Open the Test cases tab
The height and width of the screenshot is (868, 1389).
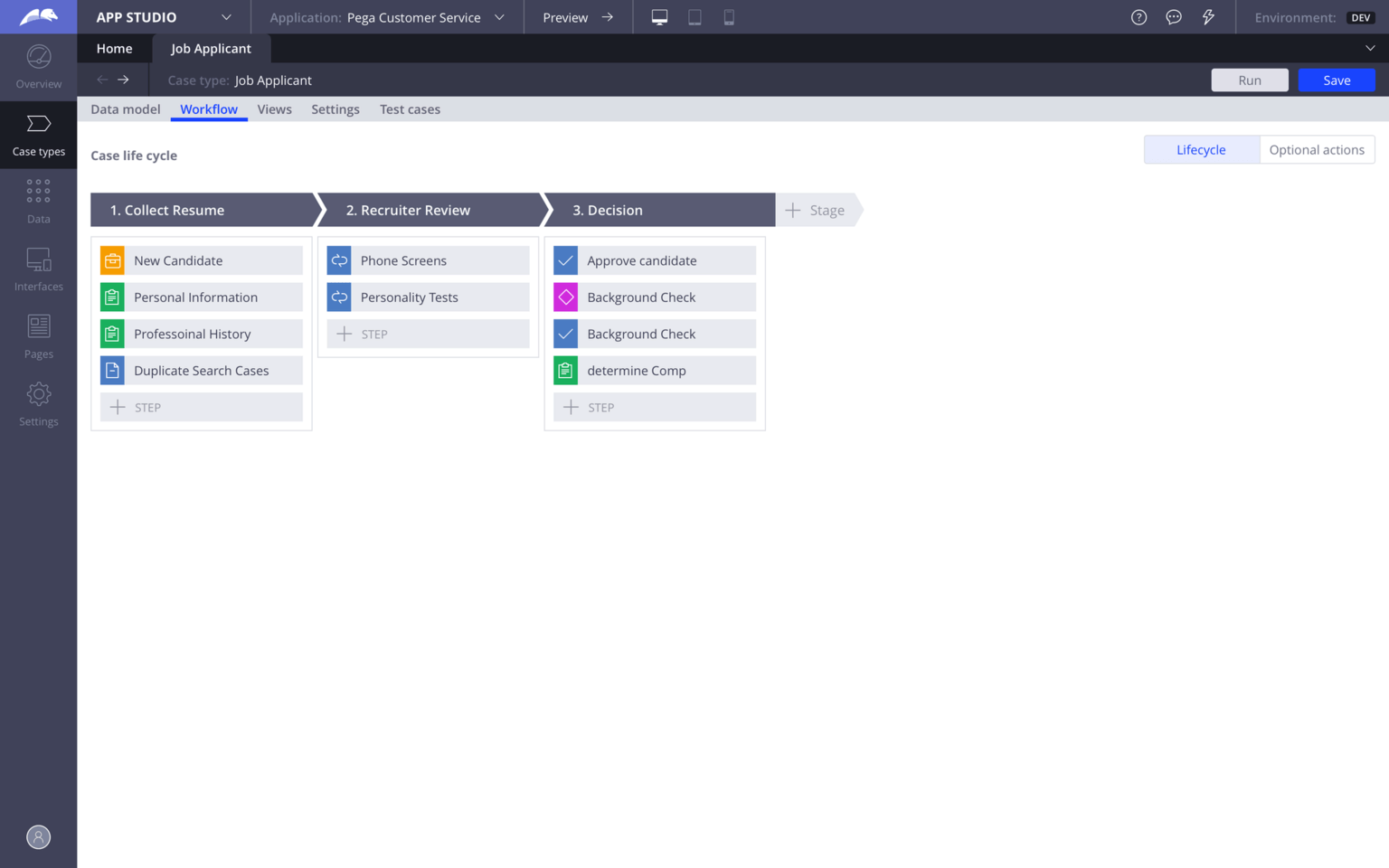pyautogui.click(x=410, y=108)
